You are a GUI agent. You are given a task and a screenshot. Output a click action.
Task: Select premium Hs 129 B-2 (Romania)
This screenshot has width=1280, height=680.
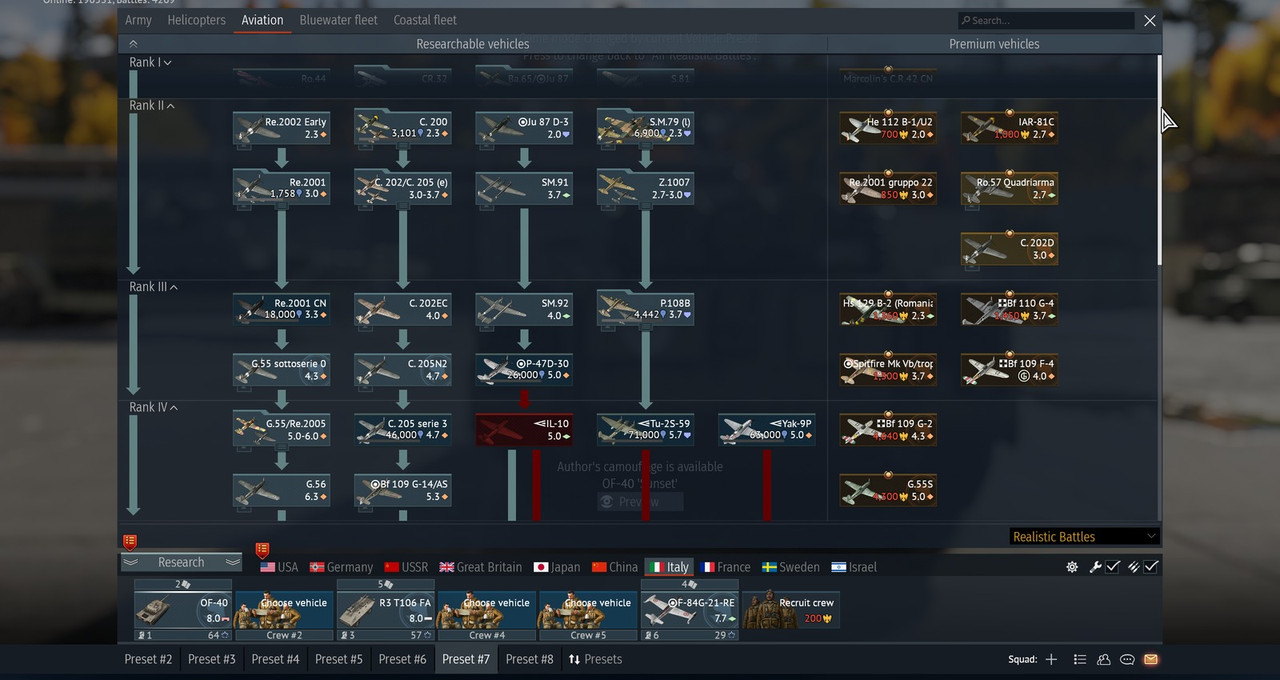(x=888, y=309)
